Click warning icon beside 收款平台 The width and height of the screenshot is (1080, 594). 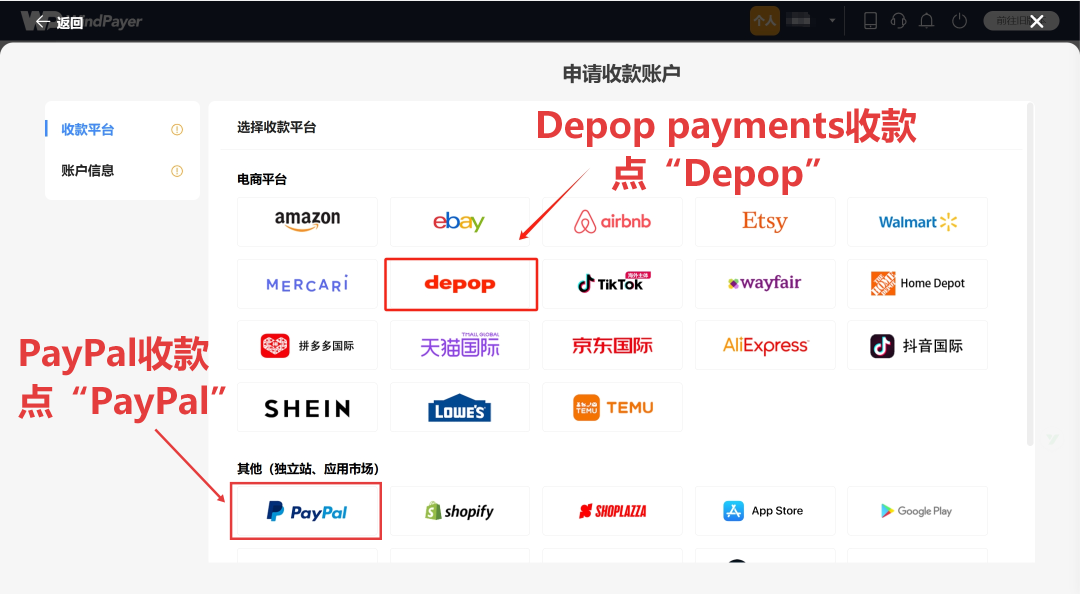177,130
